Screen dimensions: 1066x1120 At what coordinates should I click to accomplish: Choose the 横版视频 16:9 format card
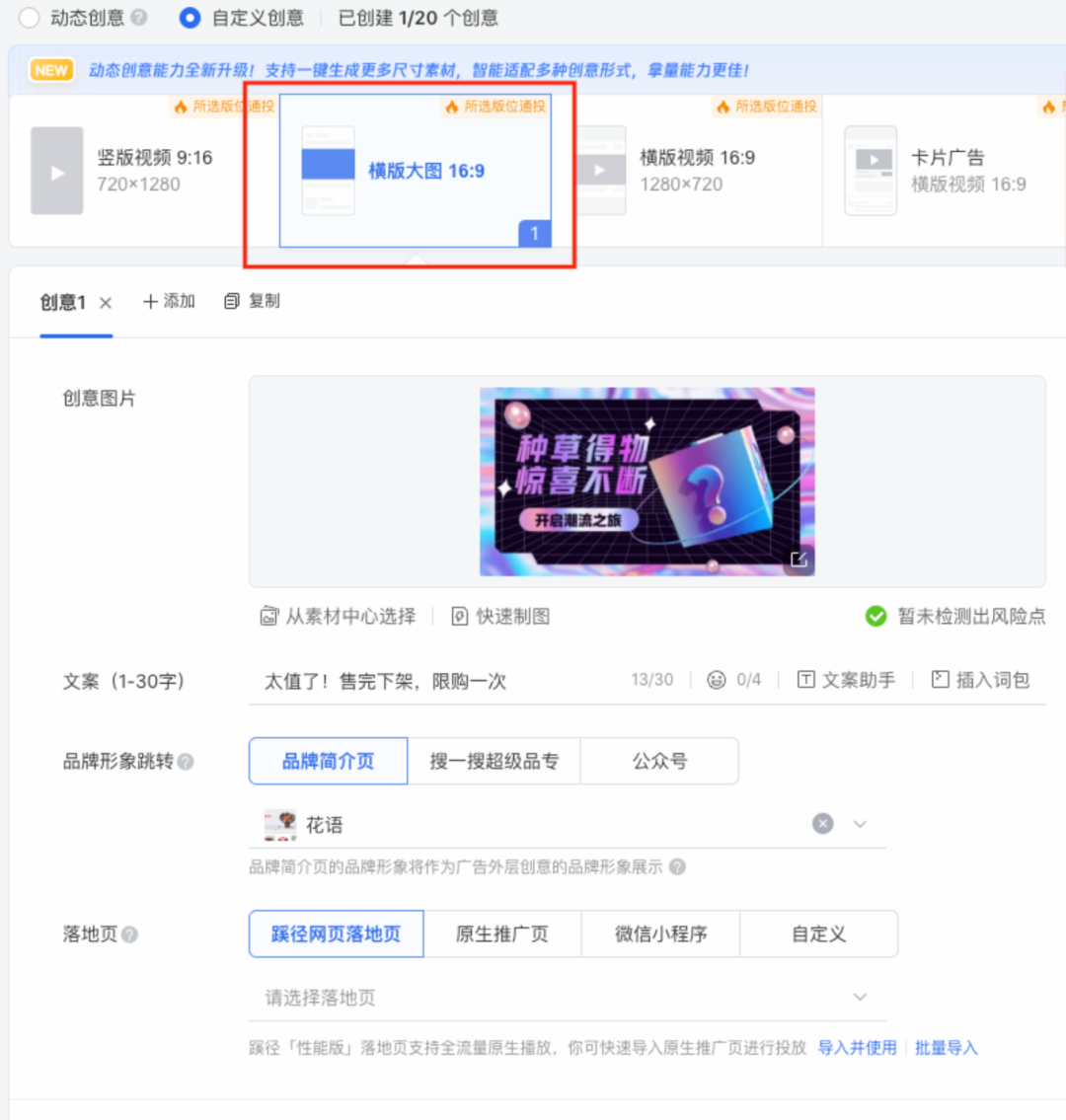[x=686, y=171]
